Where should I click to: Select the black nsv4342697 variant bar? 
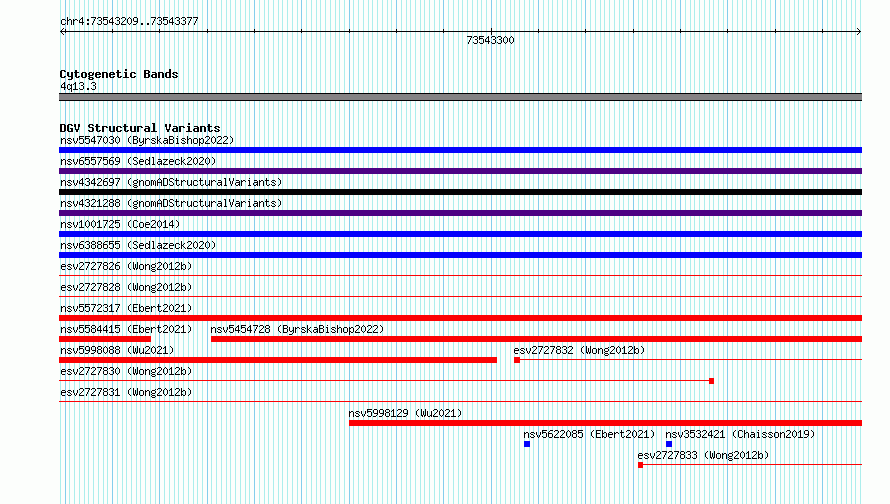tap(460, 192)
